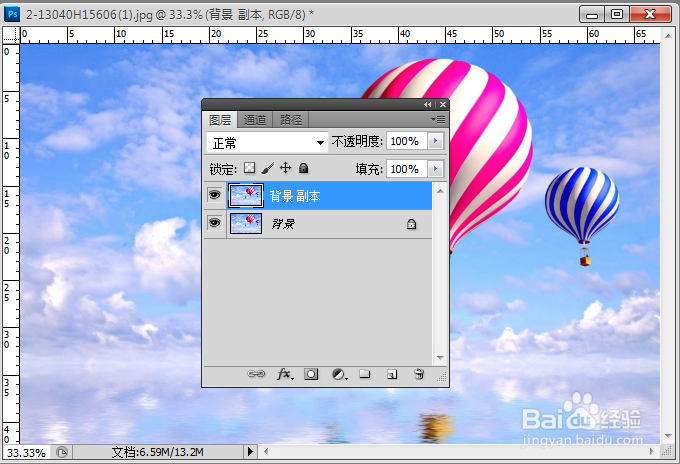This screenshot has width=680, height=464.
Task: Click the status bar preview icon
Action: tap(62, 452)
